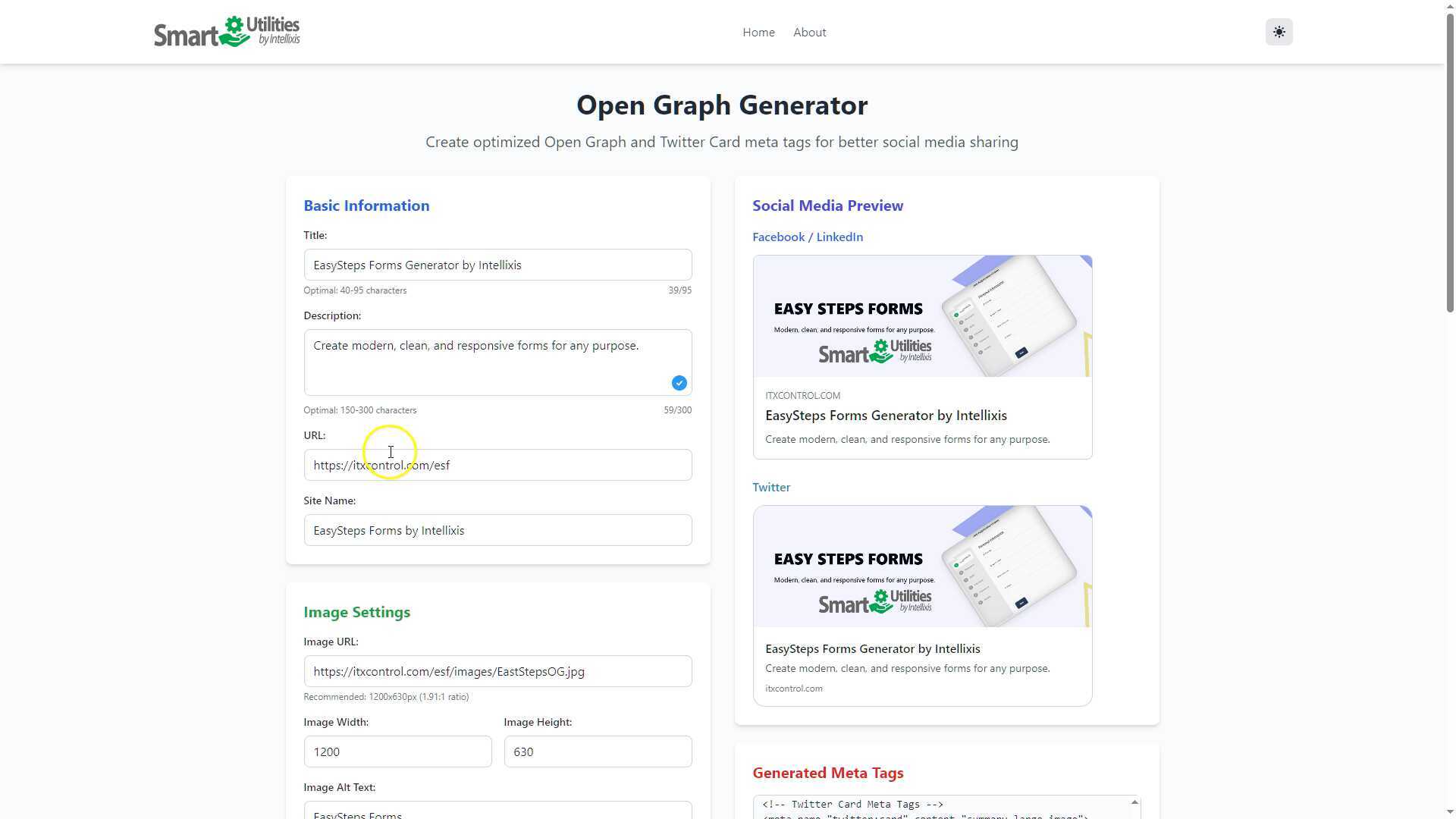Select the Image URL field
This screenshot has width=1456, height=819.
click(497, 671)
